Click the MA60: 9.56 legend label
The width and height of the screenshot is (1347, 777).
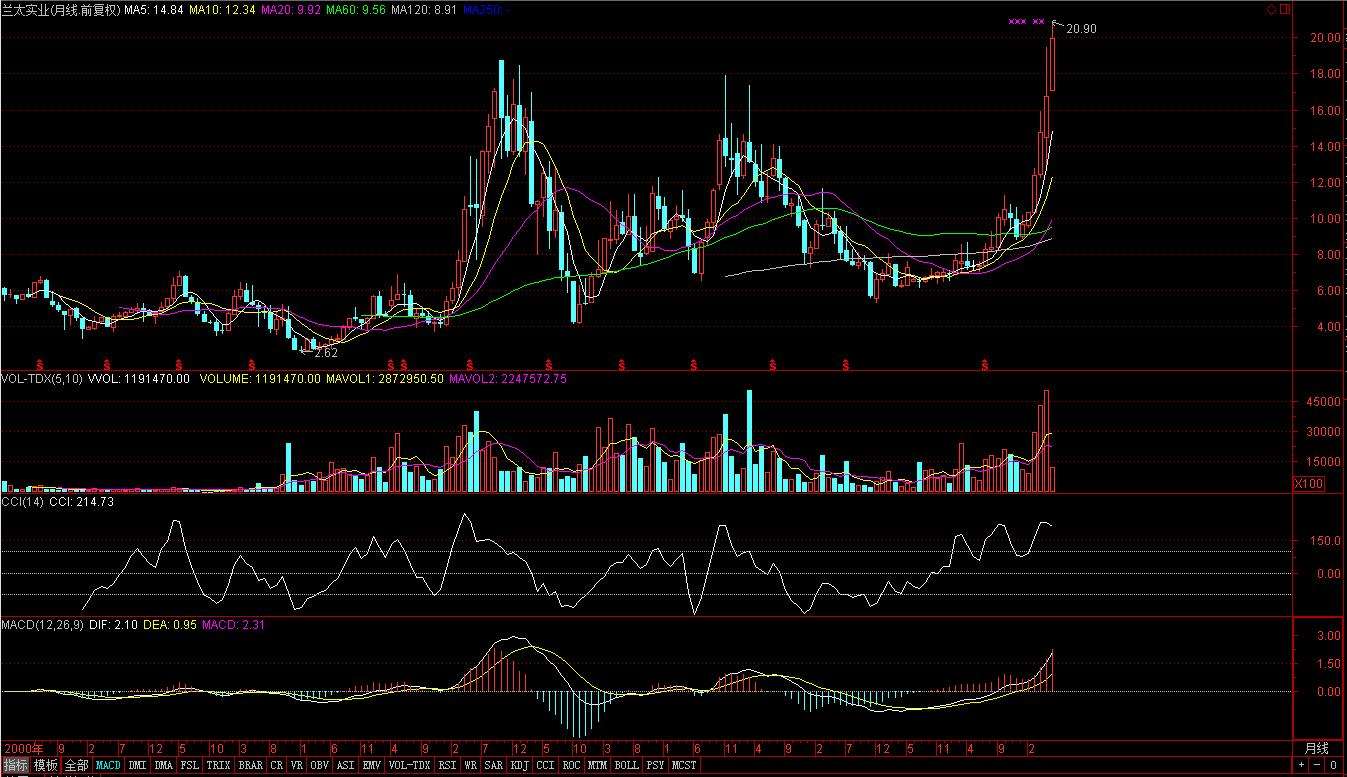[x=356, y=10]
